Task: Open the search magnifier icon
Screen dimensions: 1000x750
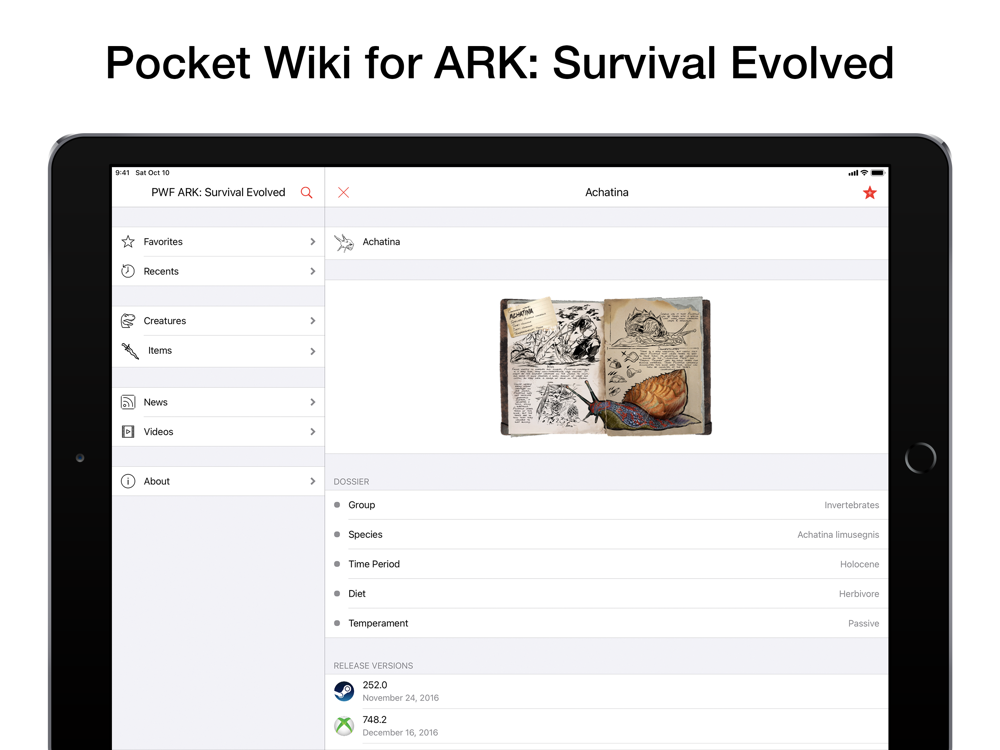Action: [307, 193]
